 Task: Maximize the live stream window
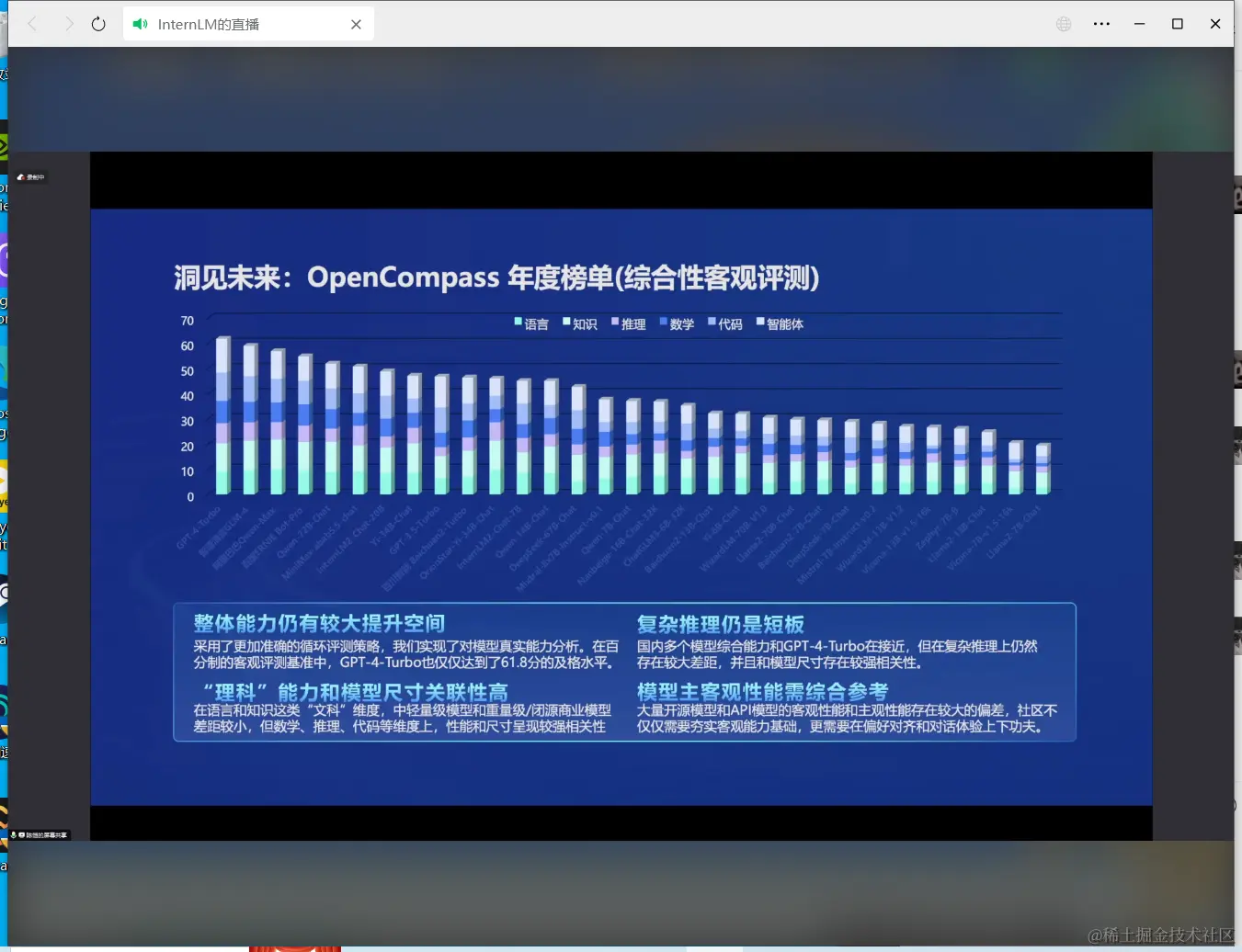click(x=1177, y=24)
